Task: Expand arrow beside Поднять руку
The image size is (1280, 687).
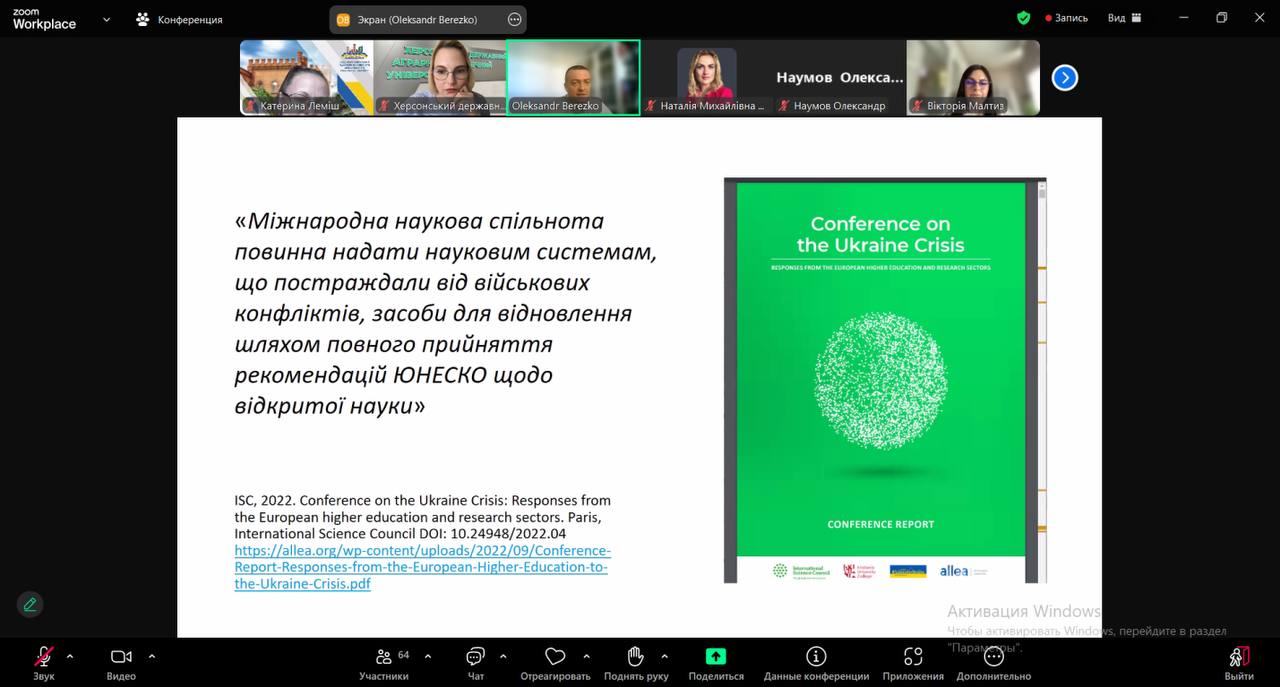Action: (664, 657)
